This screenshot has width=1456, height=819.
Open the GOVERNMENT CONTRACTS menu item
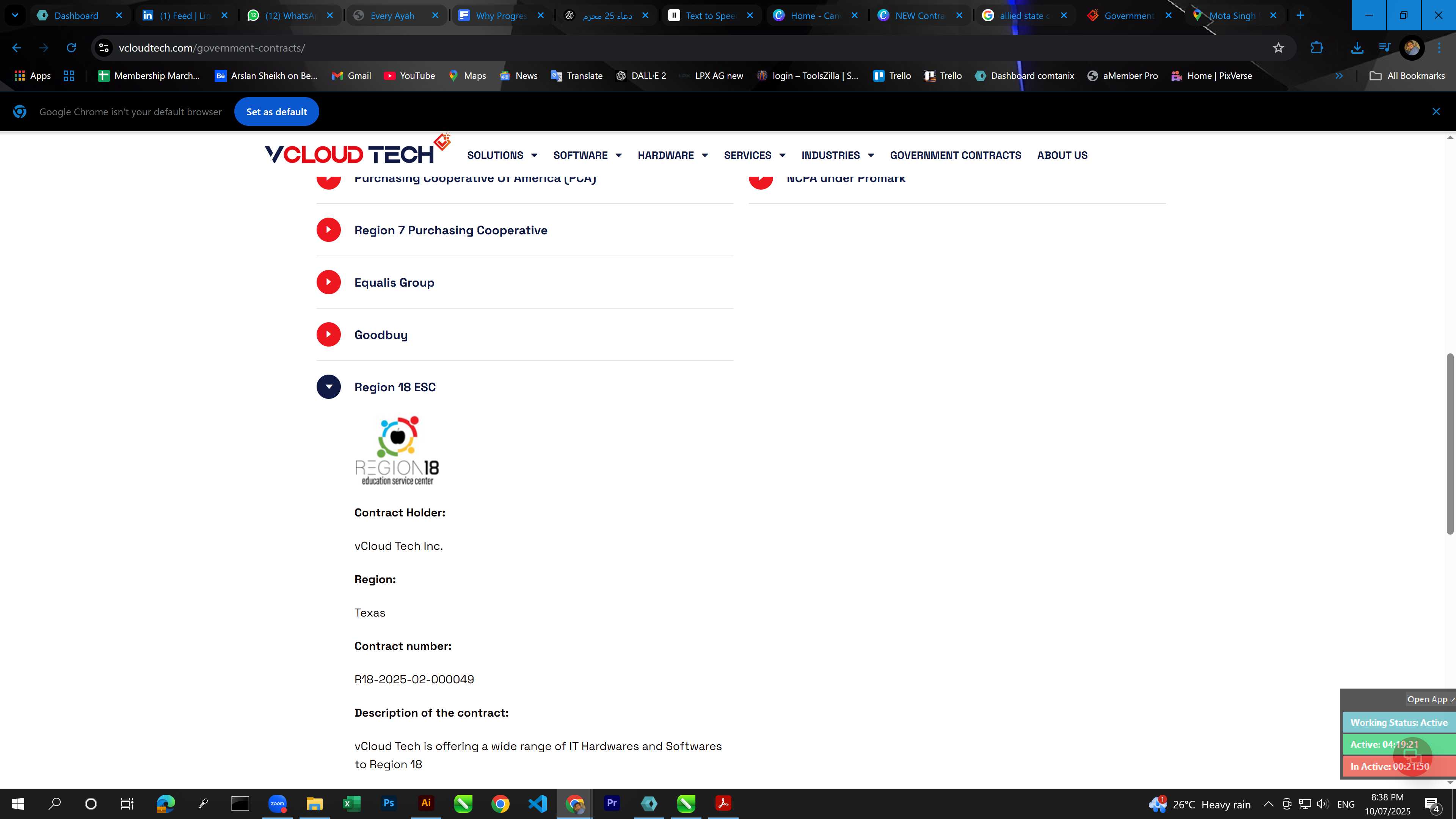point(955,155)
